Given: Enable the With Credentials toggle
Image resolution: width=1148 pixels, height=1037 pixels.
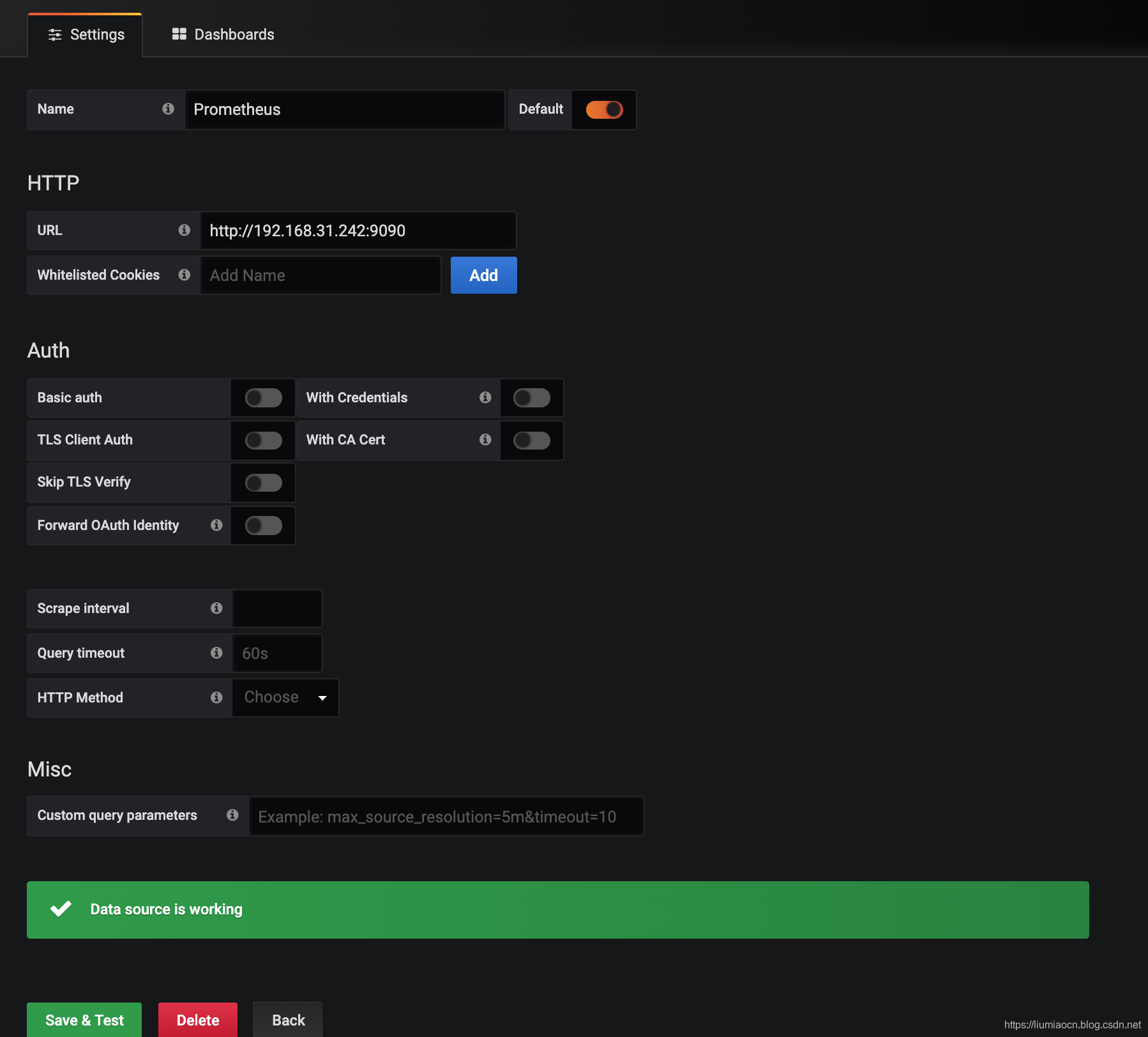Looking at the screenshot, I should 532,398.
